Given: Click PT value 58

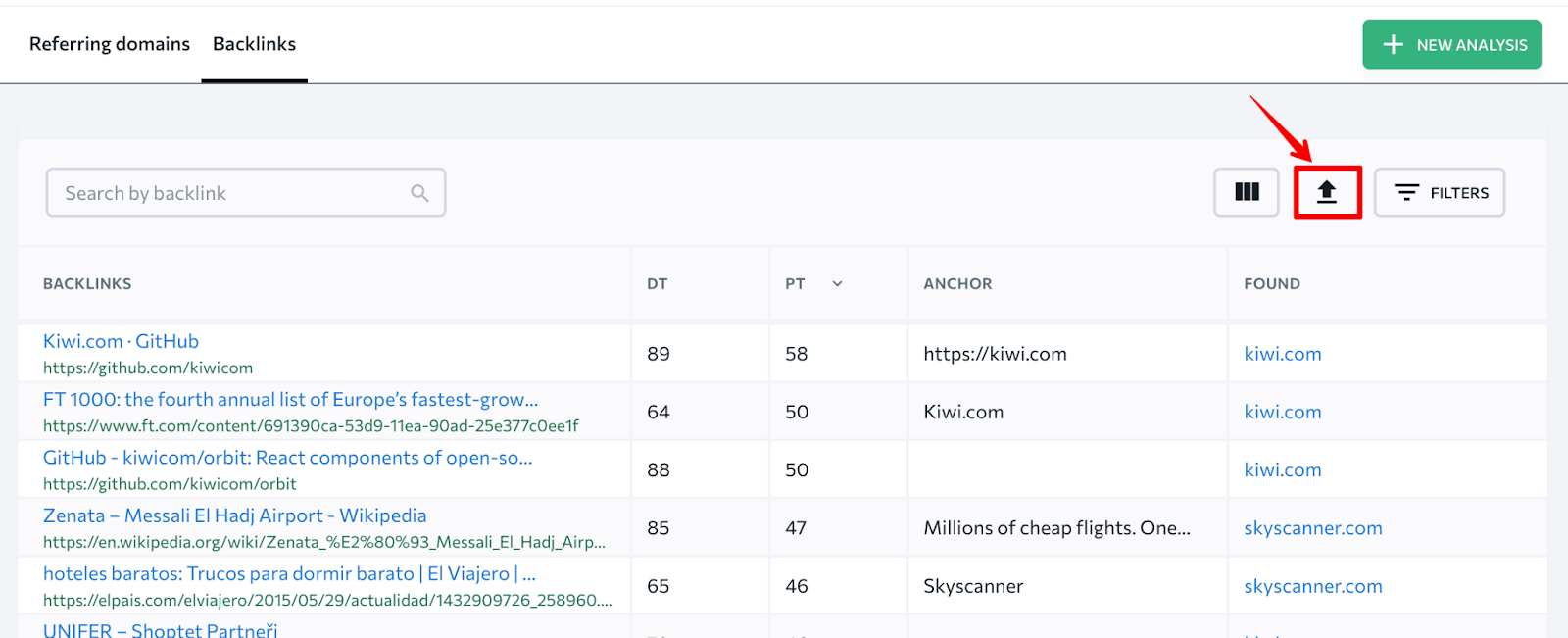Looking at the screenshot, I should 797,354.
